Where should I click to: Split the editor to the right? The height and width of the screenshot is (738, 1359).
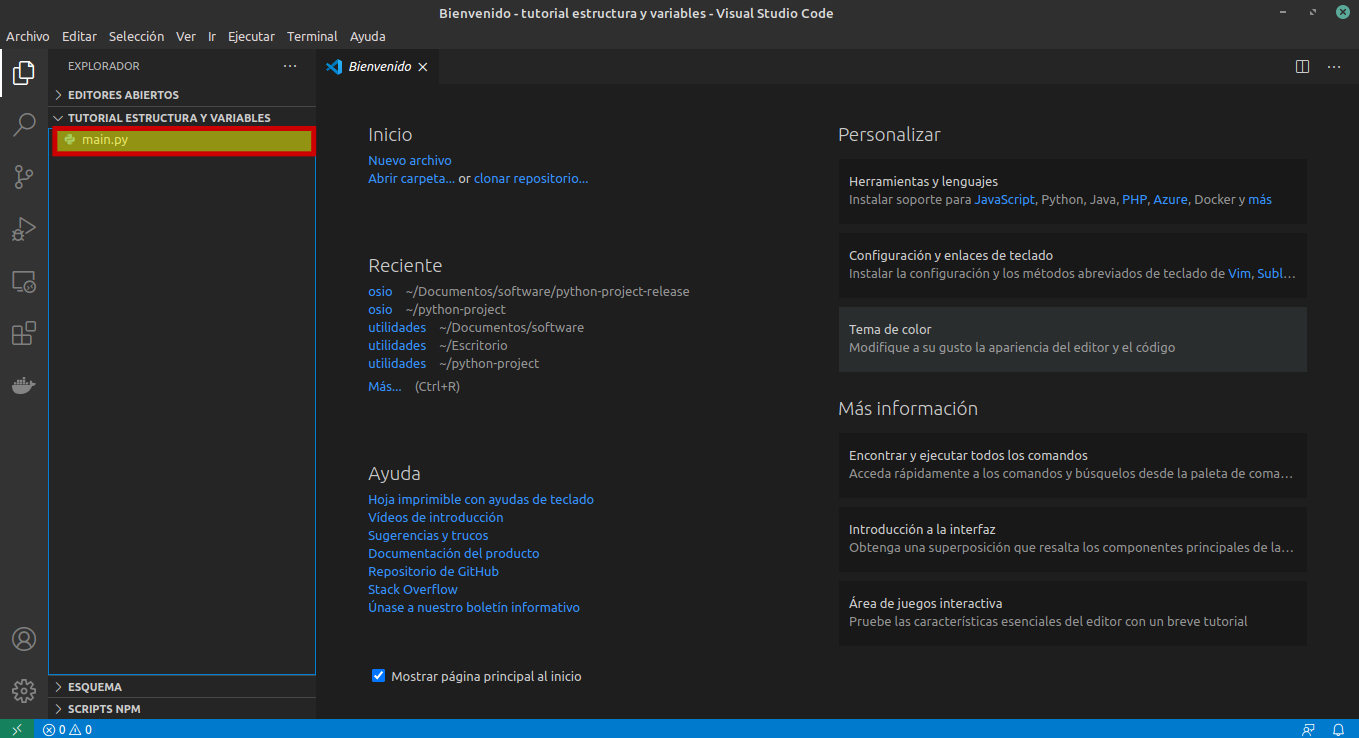pyautogui.click(x=1303, y=67)
